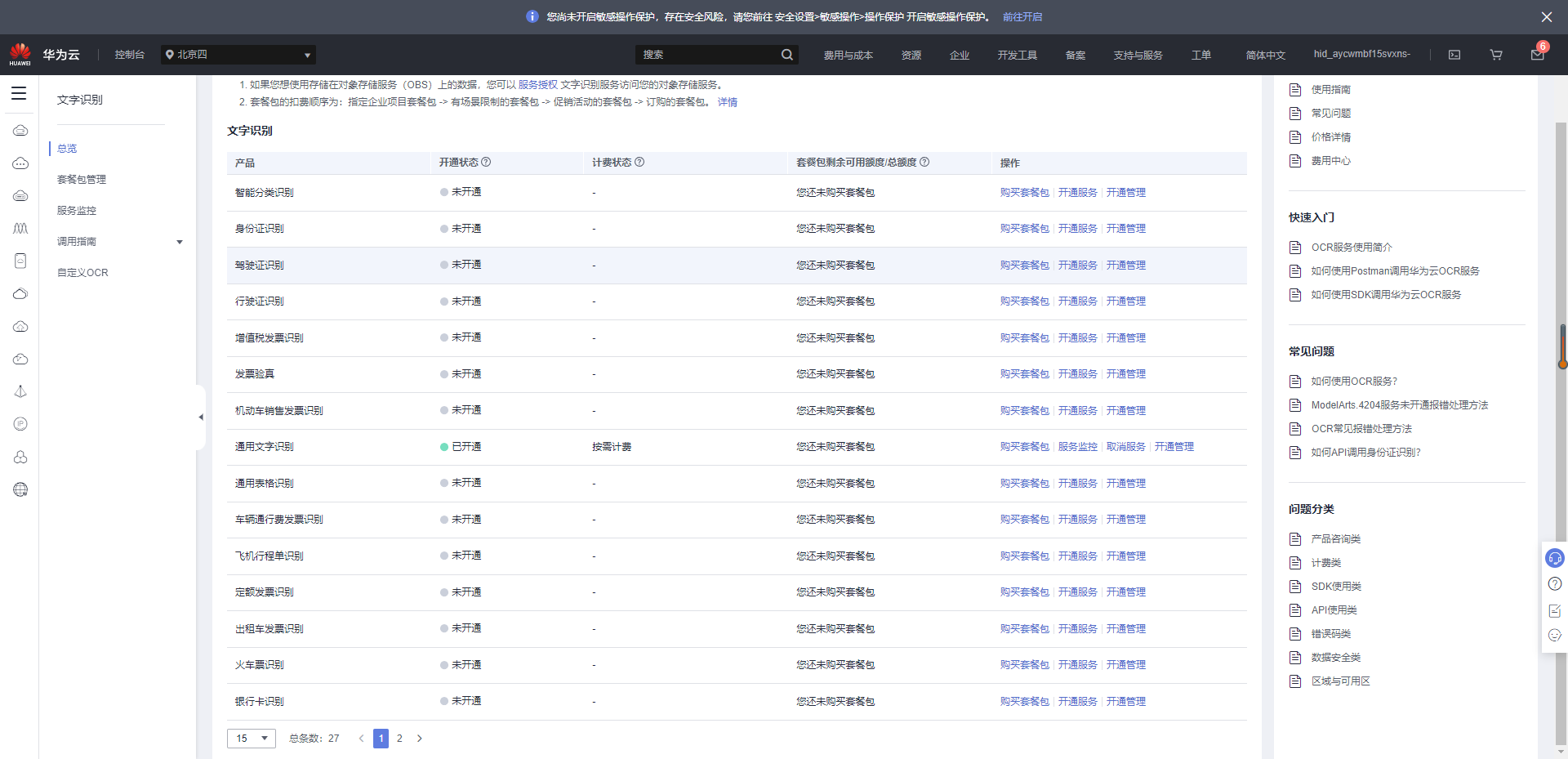Click the document icon beside 价格详情
Screen dimensions: 1568x759
pos(1295,137)
